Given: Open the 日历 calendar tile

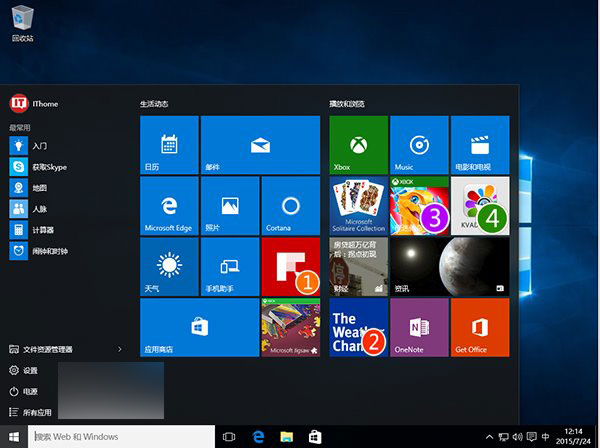Looking at the screenshot, I should point(169,145).
